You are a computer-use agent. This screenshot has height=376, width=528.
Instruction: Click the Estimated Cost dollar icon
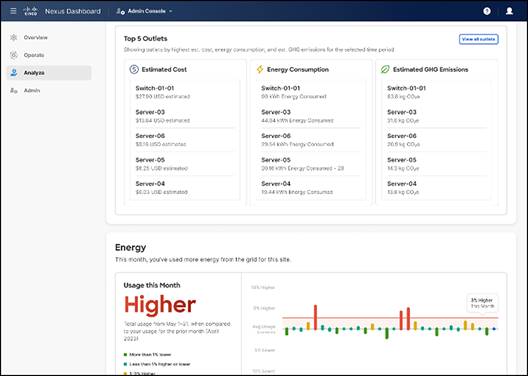(134, 69)
